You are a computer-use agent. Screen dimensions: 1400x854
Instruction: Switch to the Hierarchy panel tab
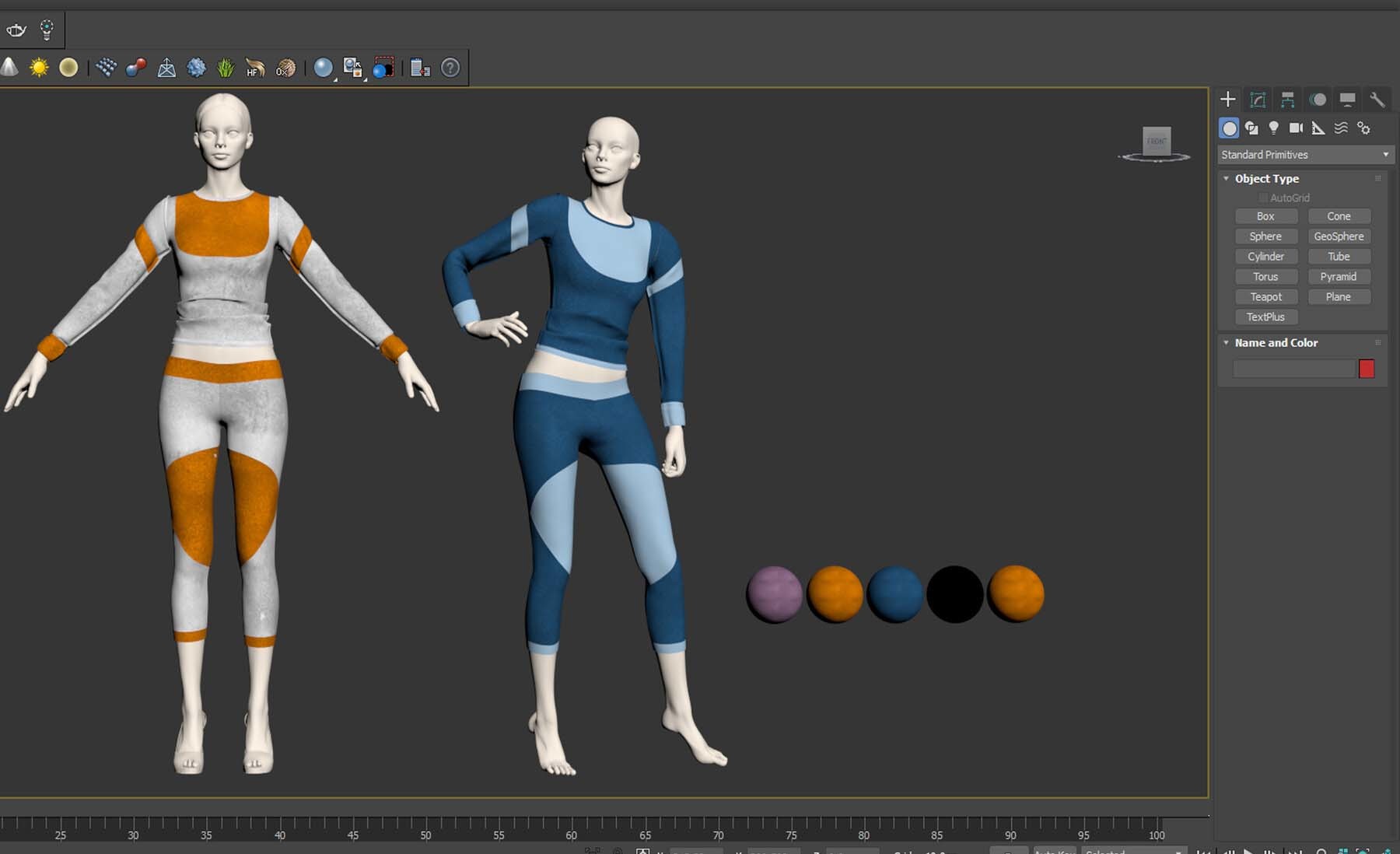(x=1287, y=100)
